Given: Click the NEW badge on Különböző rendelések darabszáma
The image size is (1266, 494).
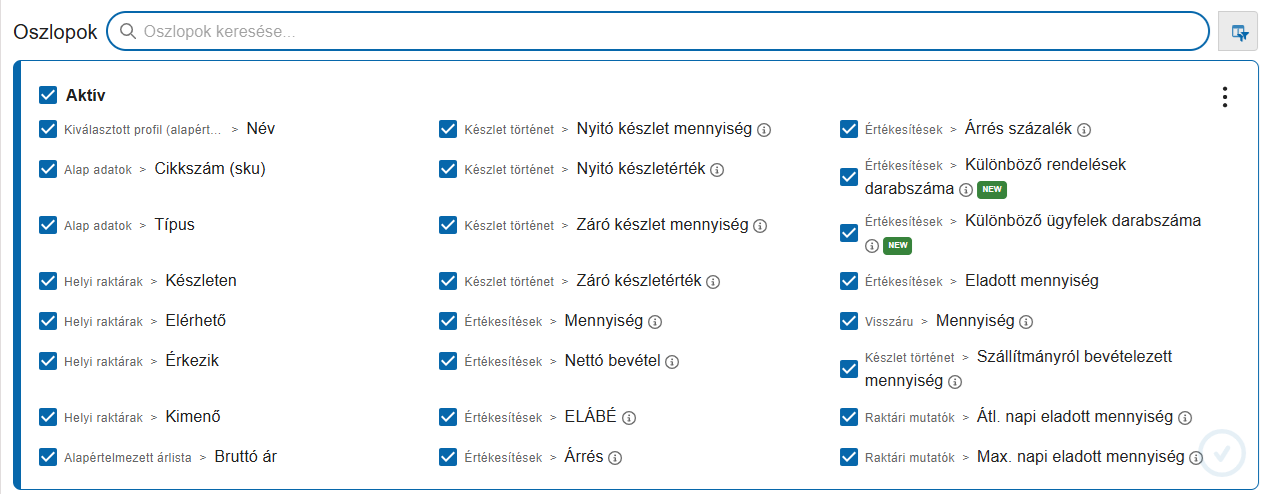Looking at the screenshot, I should pos(991,189).
